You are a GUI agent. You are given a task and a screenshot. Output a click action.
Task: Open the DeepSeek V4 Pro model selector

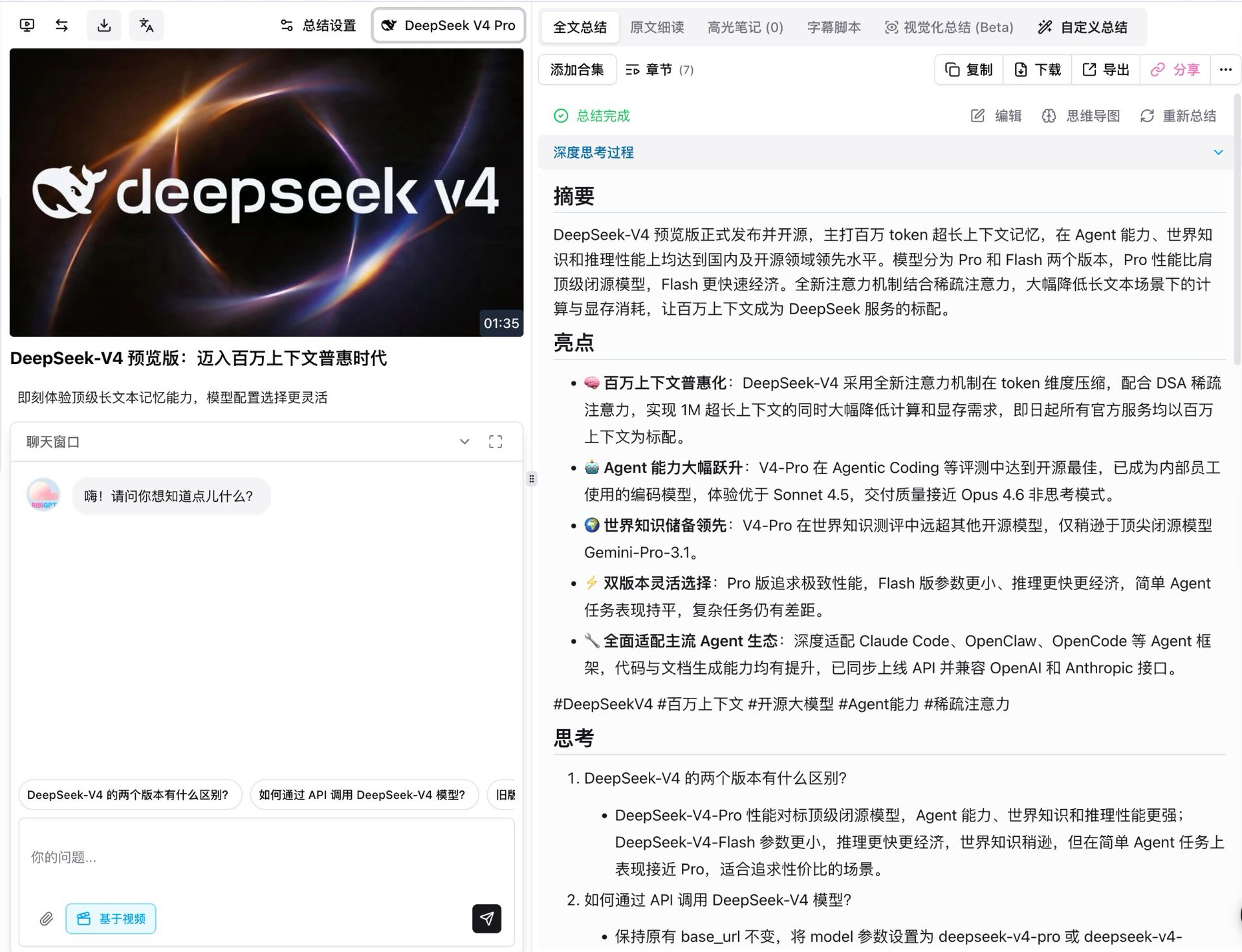click(448, 25)
